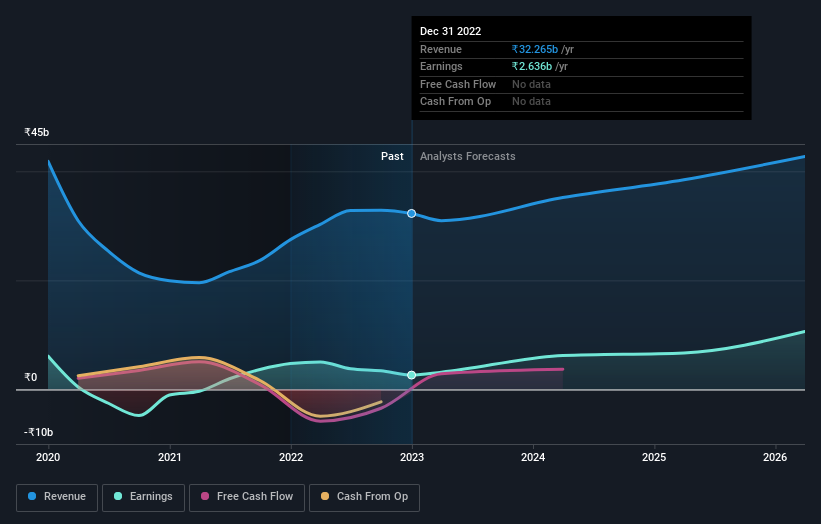
Task: Click the ₹32.265b revenue value in tooltip
Action: (535, 49)
